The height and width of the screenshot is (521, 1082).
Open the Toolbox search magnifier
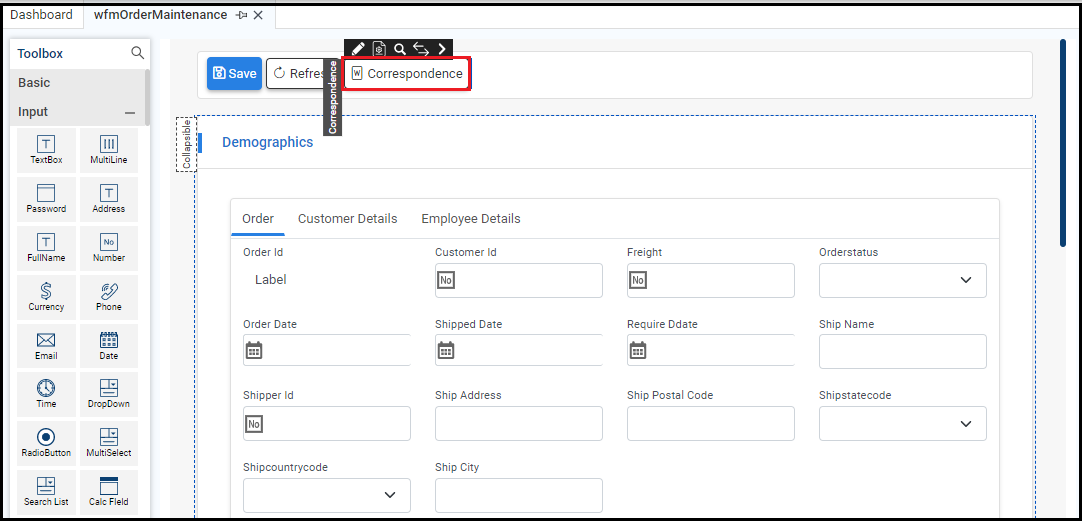pos(137,53)
